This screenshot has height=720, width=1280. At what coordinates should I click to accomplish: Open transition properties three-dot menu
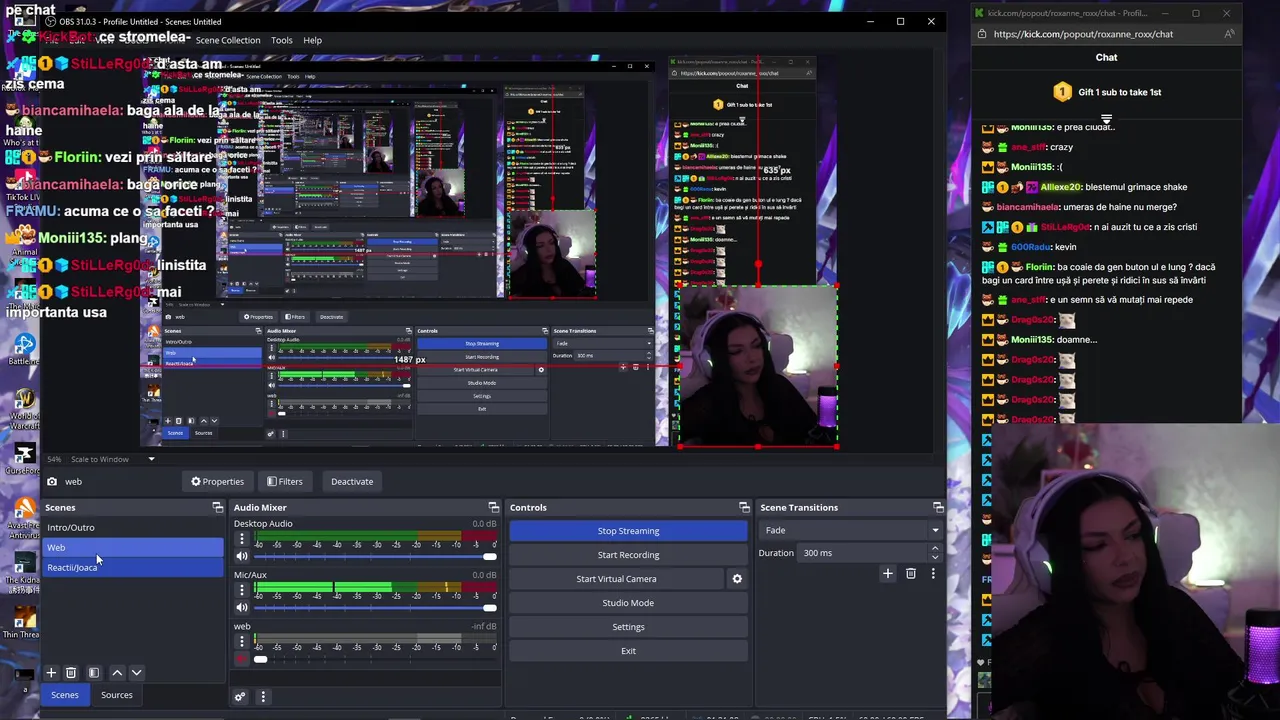(933, 574)
